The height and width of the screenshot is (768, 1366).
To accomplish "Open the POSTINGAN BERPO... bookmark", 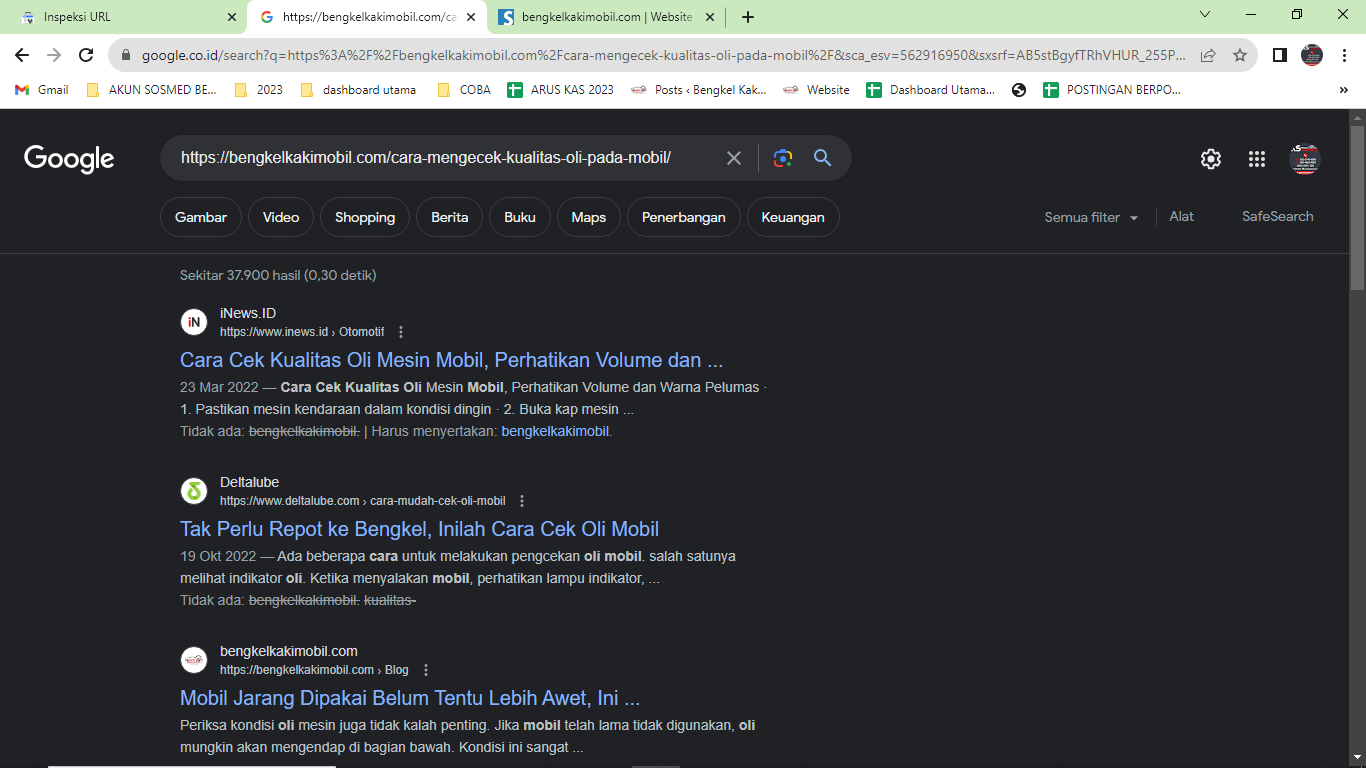I will coord(1112,90).
